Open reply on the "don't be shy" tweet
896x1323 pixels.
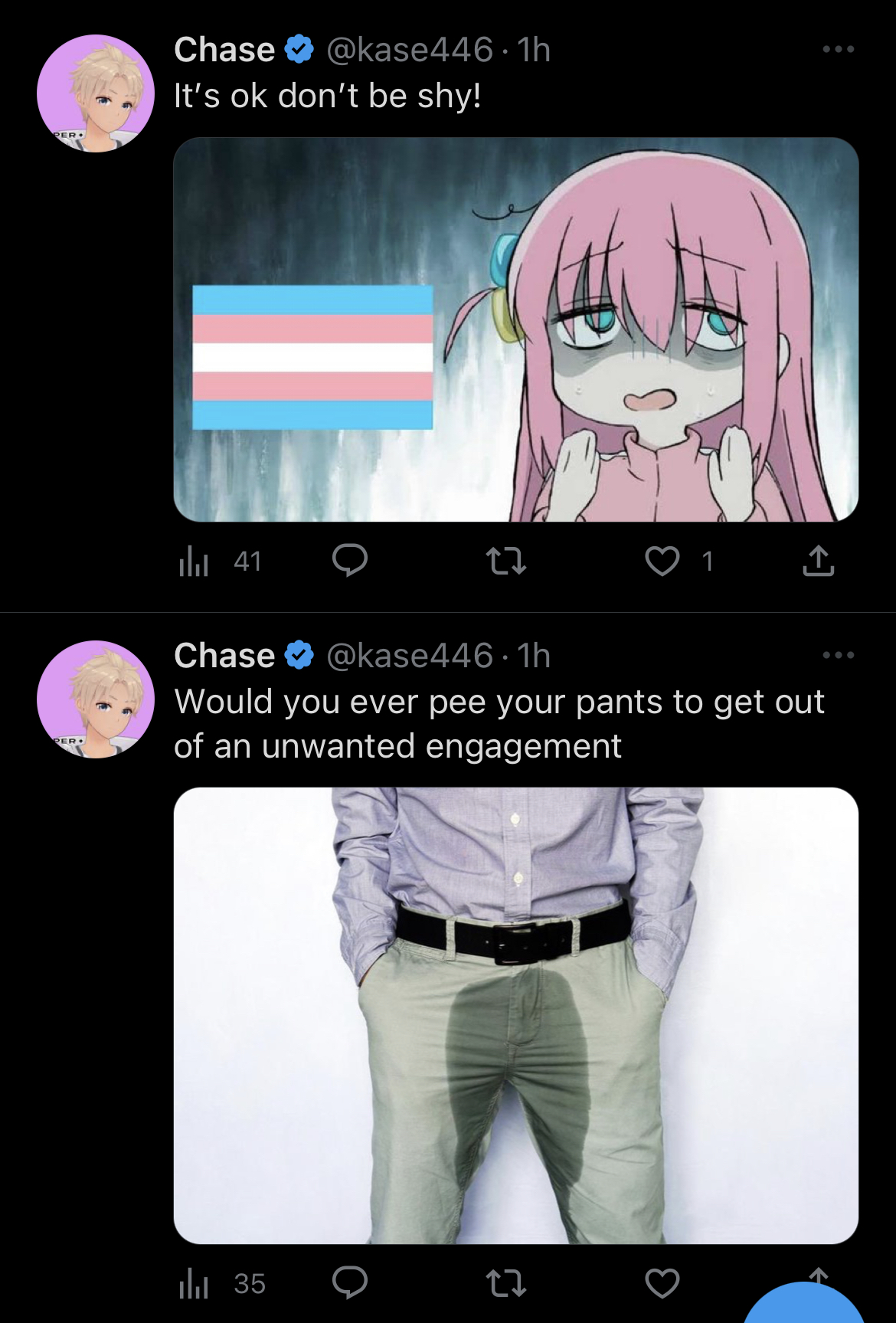(350, 561)
